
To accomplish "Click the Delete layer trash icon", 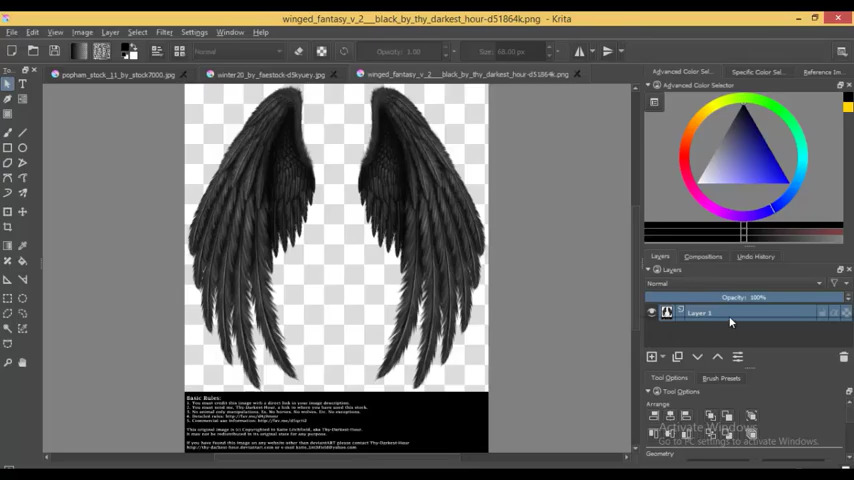I will (x=843, y=357).
